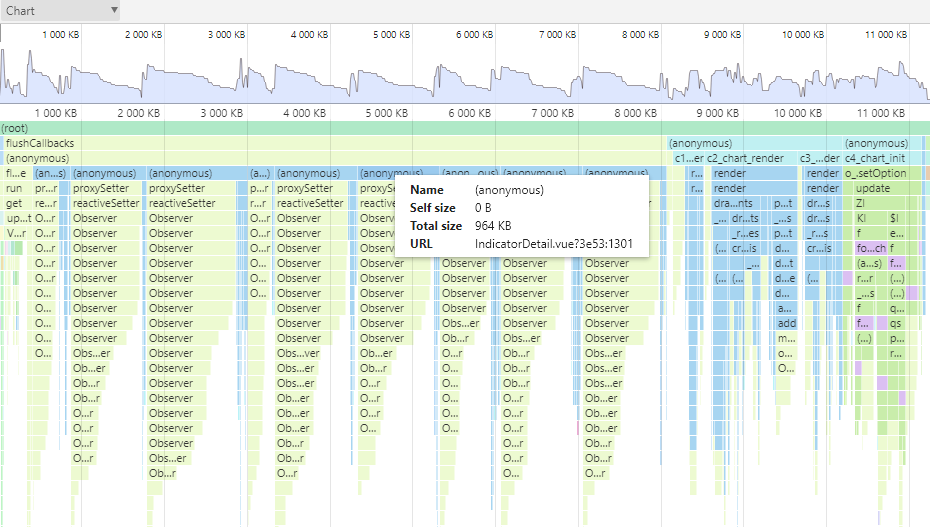The height and width of the screenshot is (527, 930).
Task: Click the 'add' frame in render stack
Action: click(786, 323)
